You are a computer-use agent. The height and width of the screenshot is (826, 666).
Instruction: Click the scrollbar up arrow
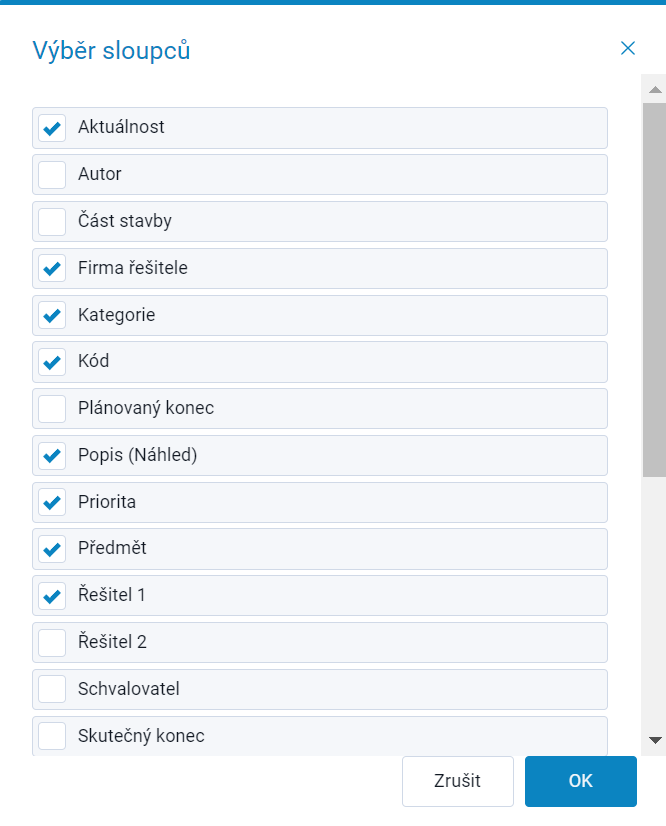(x=655, y=90)
